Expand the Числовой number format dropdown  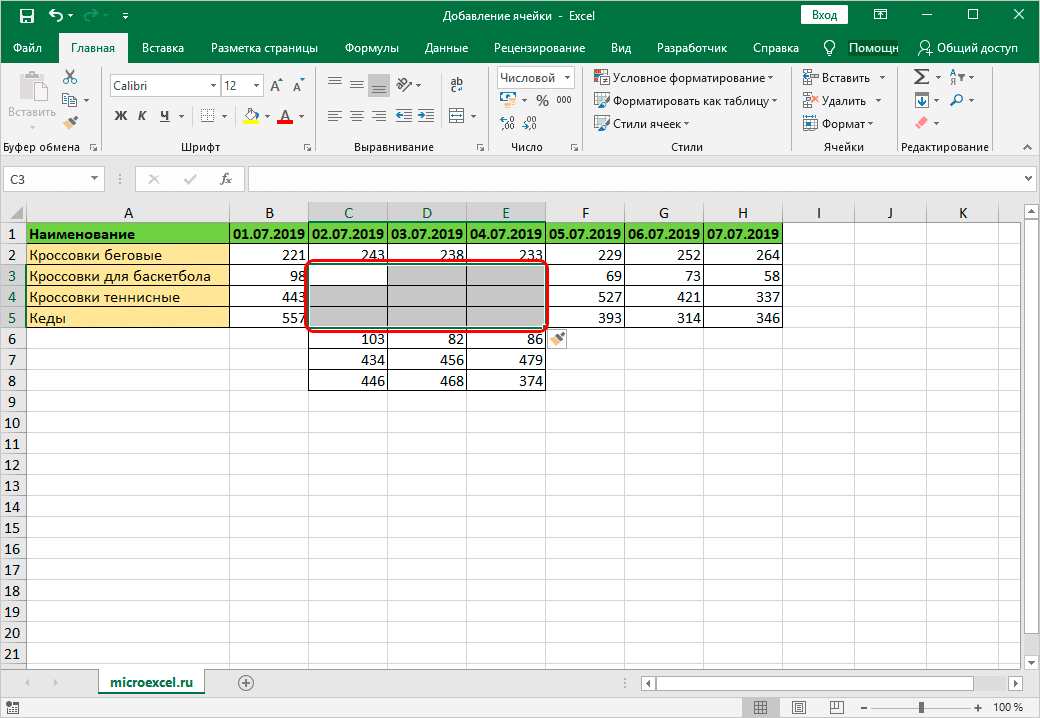(568, 77)
